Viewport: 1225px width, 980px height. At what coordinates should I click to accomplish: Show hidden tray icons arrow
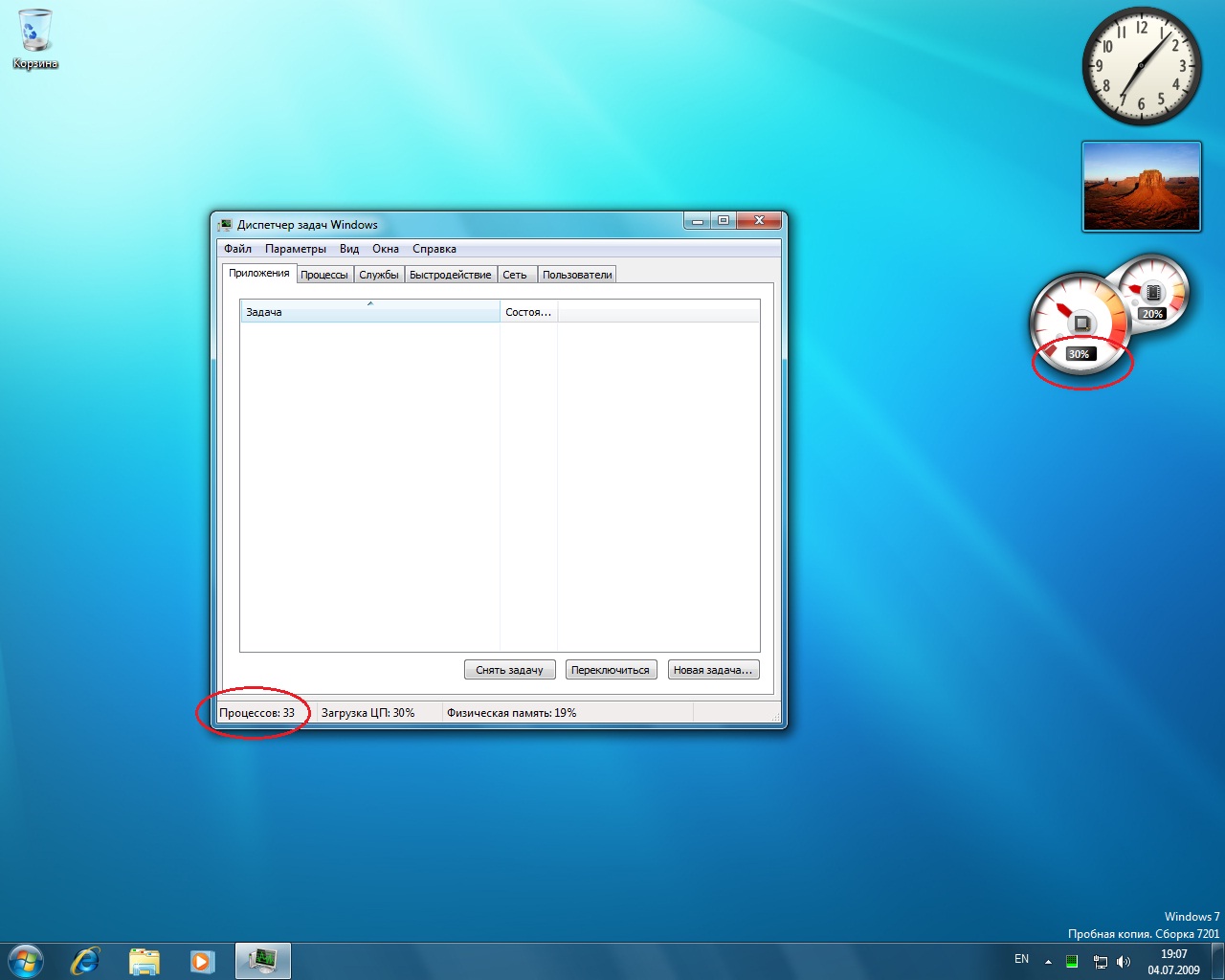[x=1048, y=961]
